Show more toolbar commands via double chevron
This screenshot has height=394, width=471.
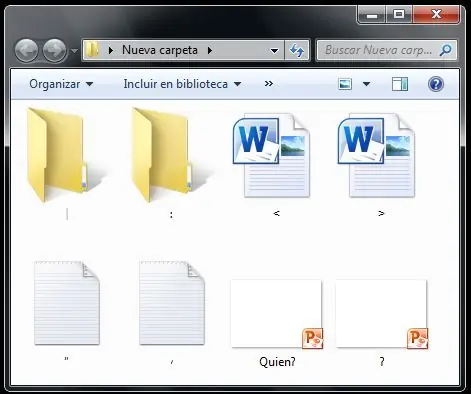[269, 84]
